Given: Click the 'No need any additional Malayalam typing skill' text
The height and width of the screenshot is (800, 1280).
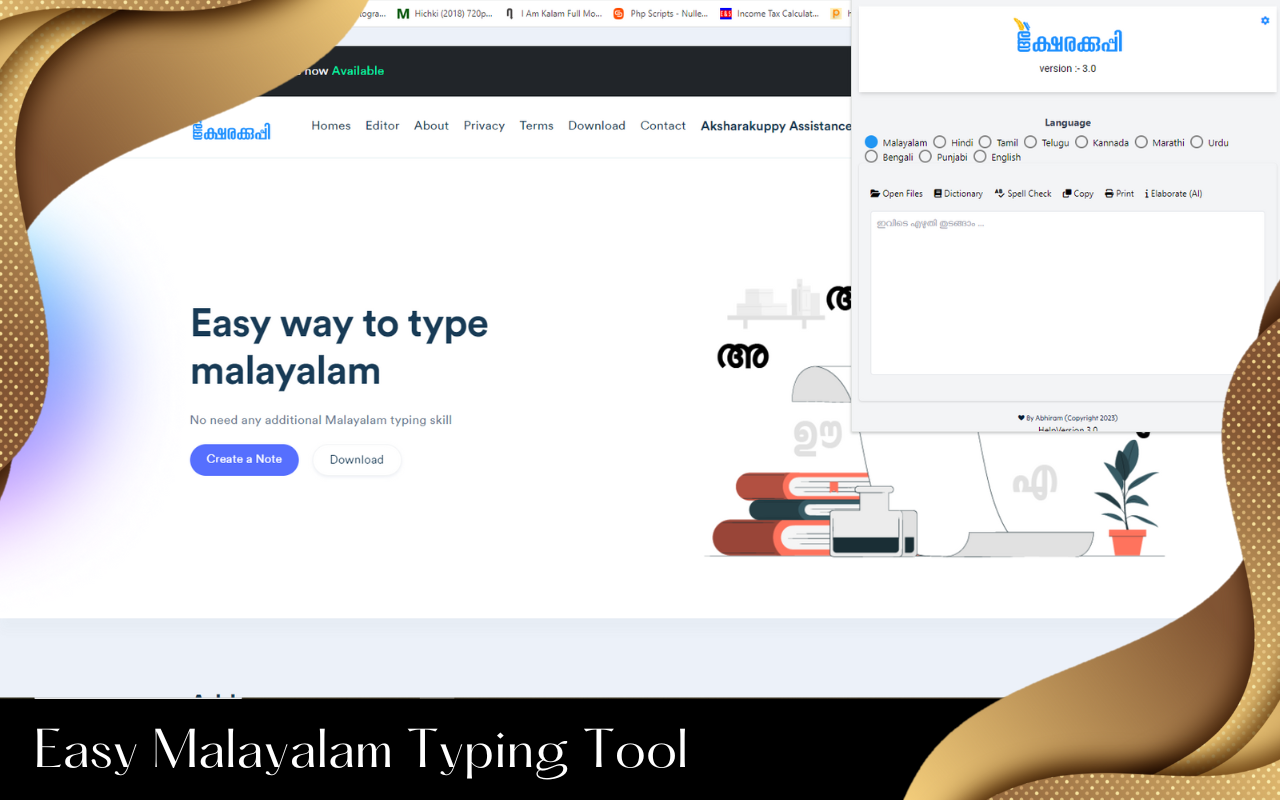Looking at the screenshot, I should 321,420.
